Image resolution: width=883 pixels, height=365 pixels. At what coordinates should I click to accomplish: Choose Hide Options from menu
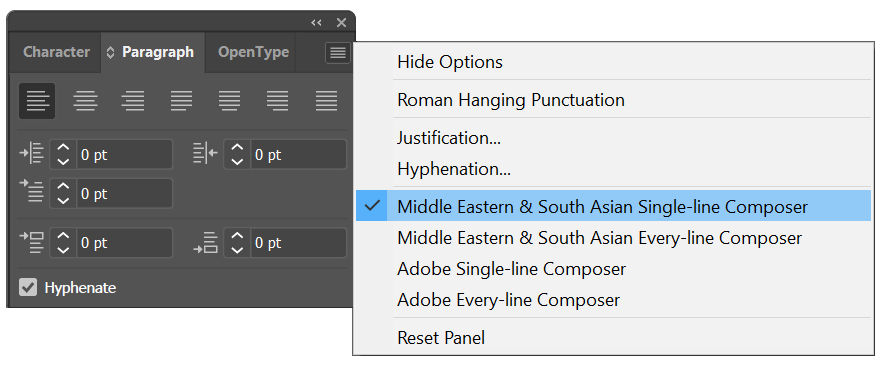(x=613, y=61)
